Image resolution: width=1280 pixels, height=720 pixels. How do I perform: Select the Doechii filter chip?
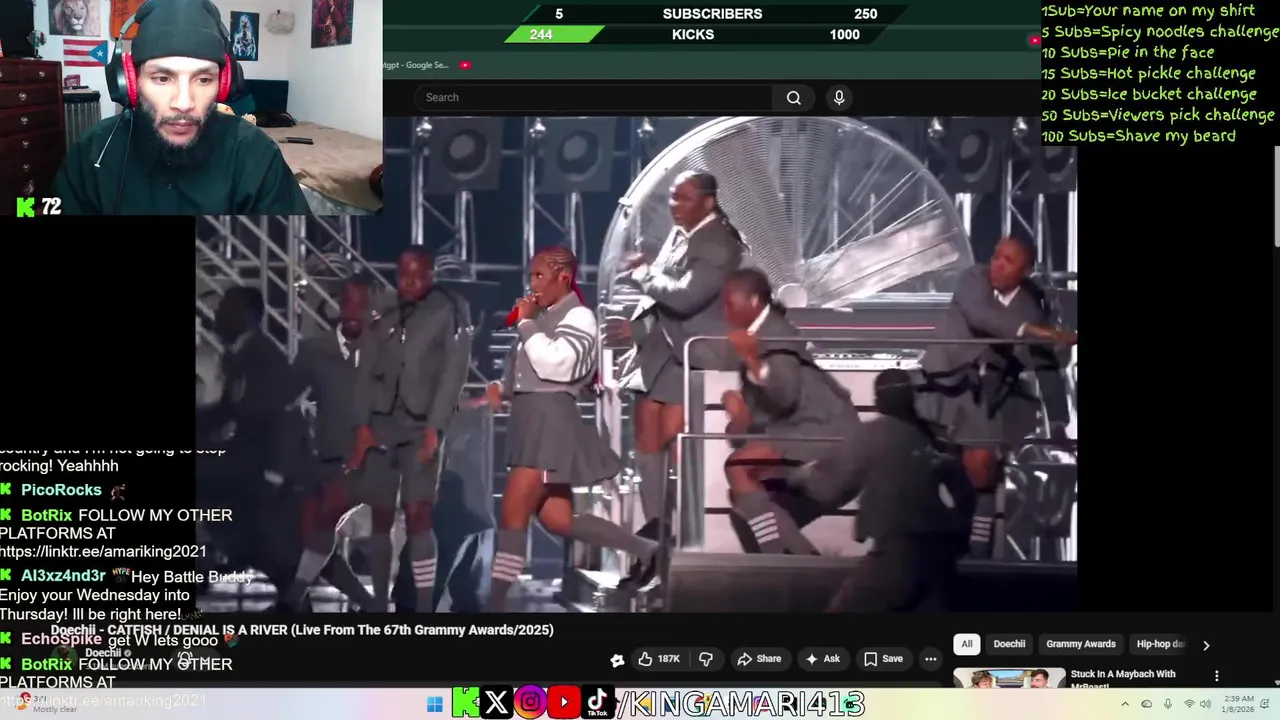coord(1009,644)
